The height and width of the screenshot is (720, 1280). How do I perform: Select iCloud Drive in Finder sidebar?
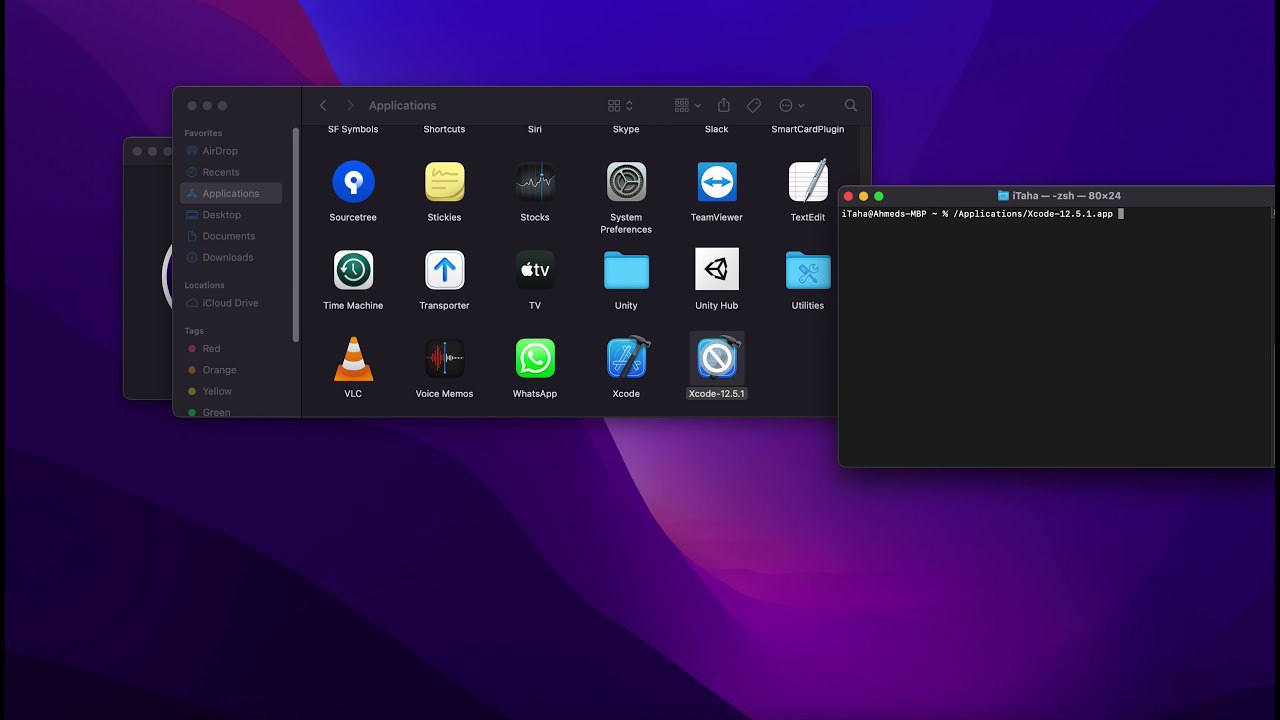click(x=231, y=303)
